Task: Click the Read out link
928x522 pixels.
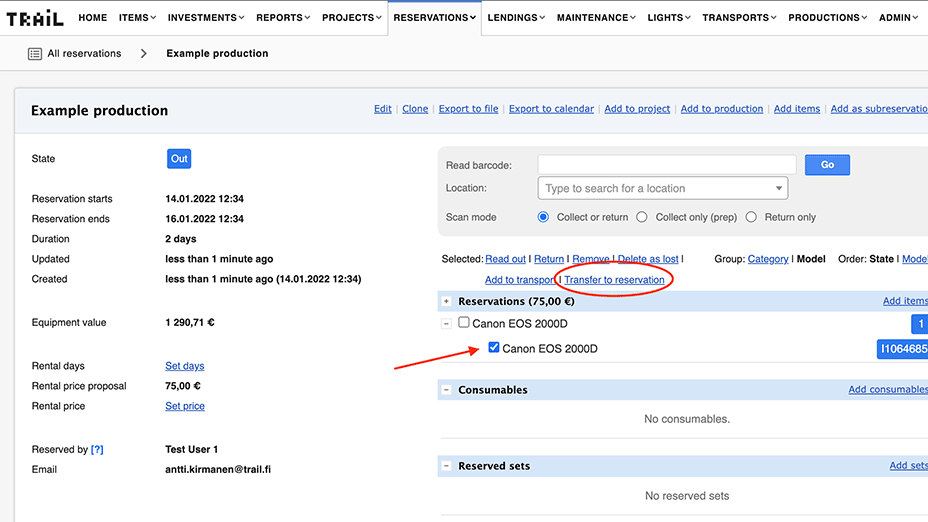Action: [505, 259]
